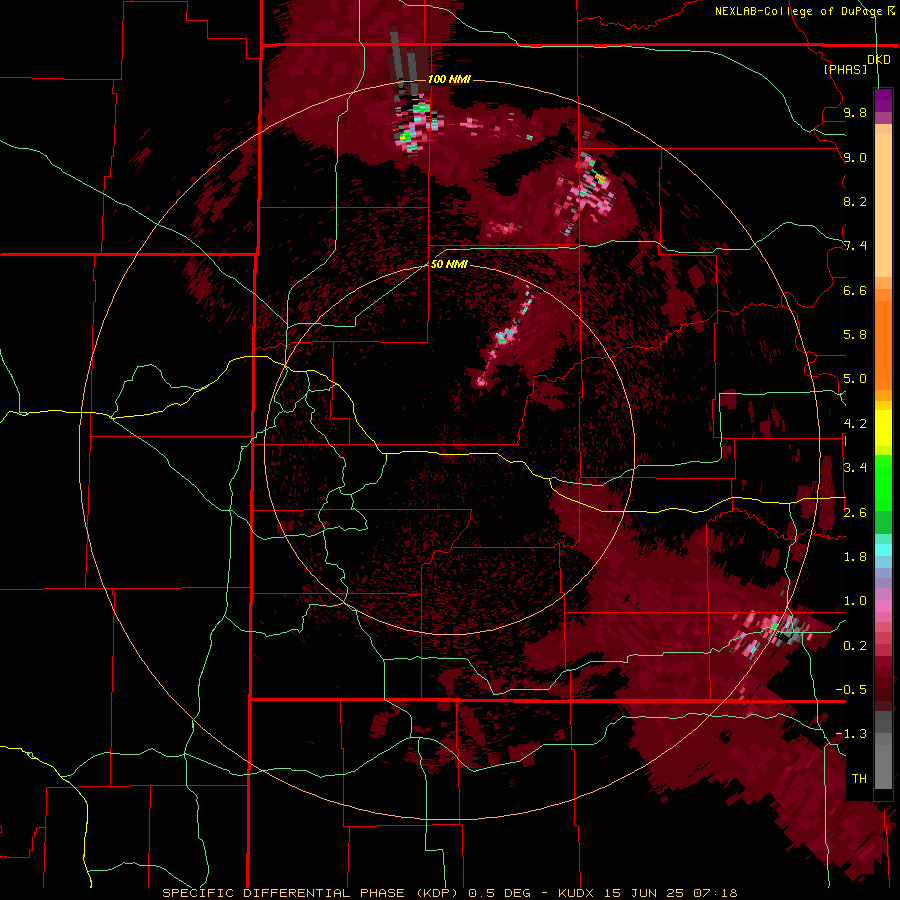The height and width of the screenshot is (900, 900).
Task: Click the TH label on color scale
Action: tap(859, 779)
